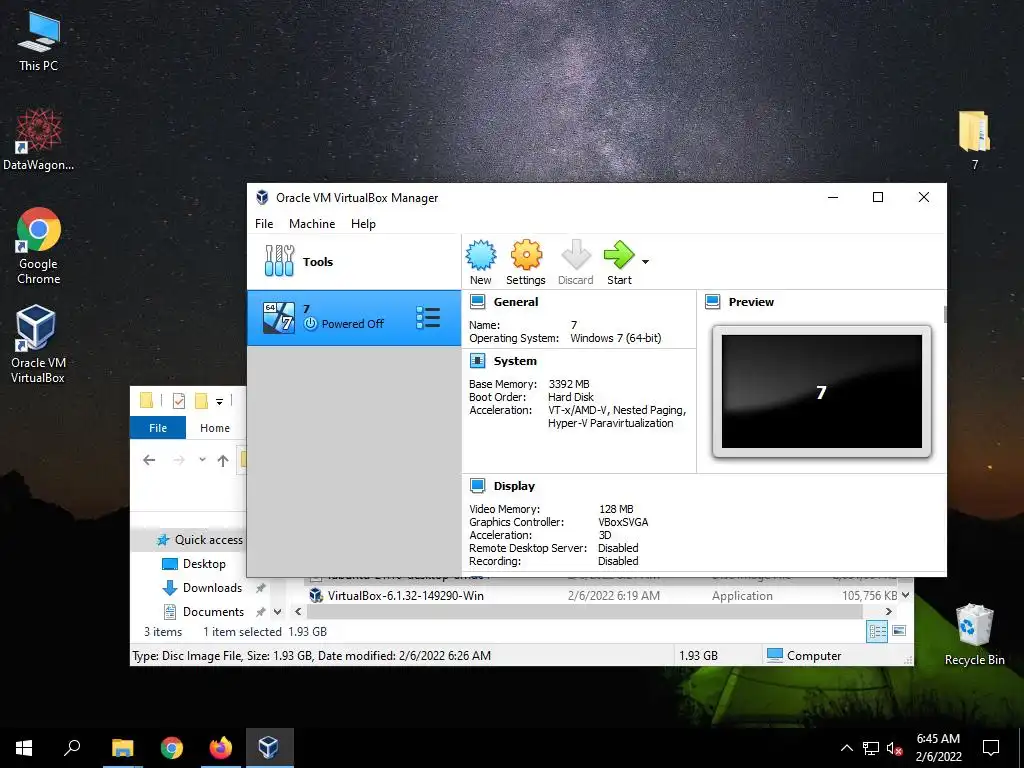
Task: Switch to Home tab in File Explorer
Action: pyautogui.click(x=215, y=428)
